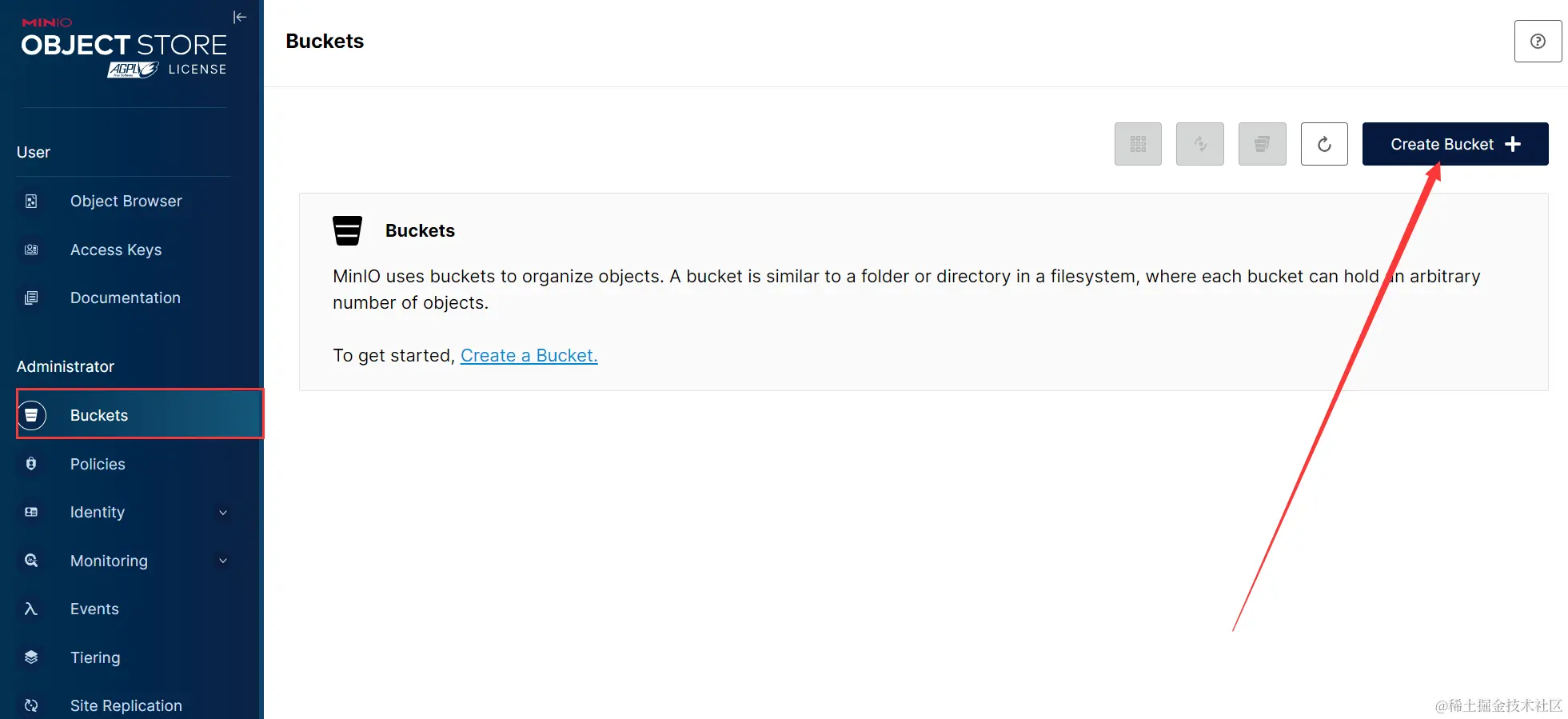The image size is (1568, 719).
Task: Expand the Monitoring submenu chevron
Action: pos(223,561)
